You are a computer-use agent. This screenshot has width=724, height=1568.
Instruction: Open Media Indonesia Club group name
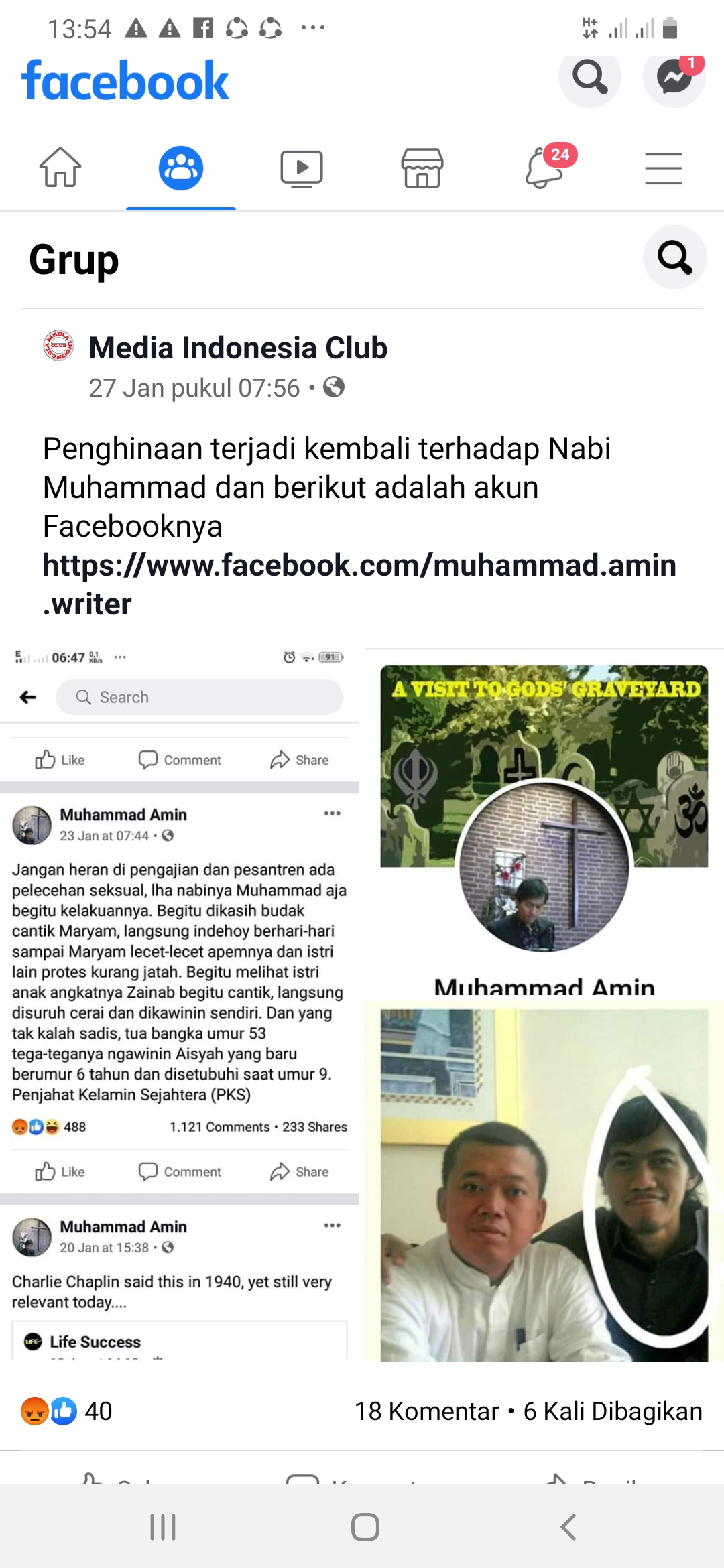(x=238, y=348)
